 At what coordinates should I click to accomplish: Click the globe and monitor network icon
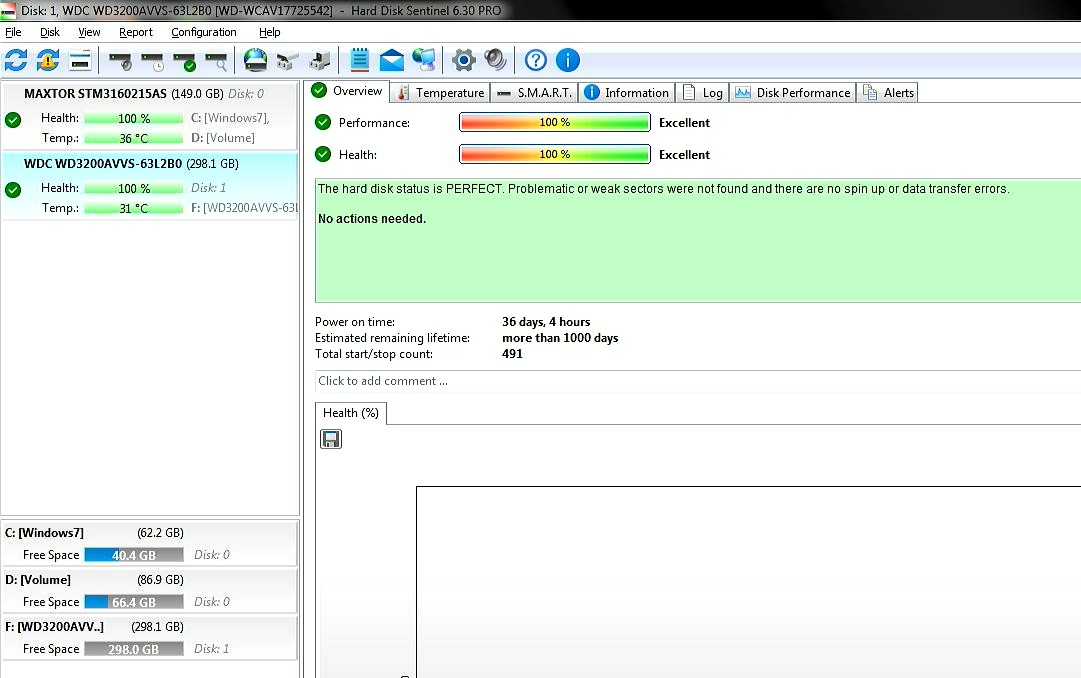click(424, 60)
